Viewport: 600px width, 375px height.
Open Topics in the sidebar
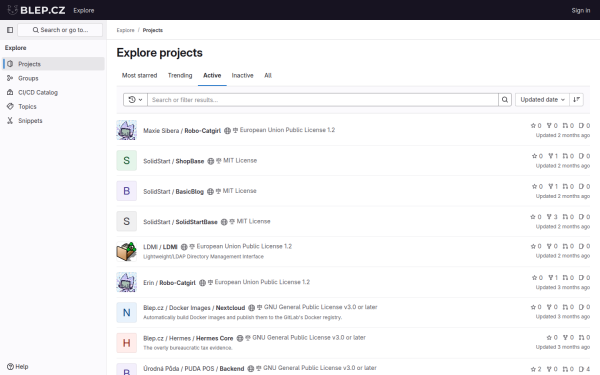[x=54, y=106]
